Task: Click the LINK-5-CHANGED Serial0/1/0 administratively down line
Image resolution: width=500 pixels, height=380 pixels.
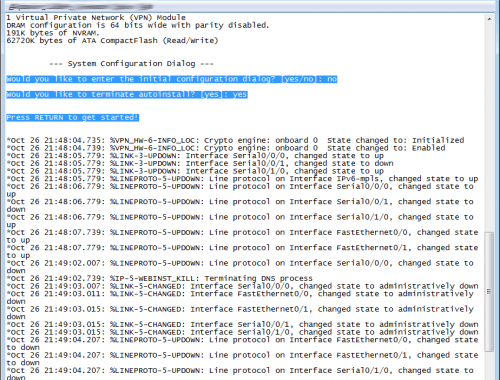Action: [x=242, y=332]
